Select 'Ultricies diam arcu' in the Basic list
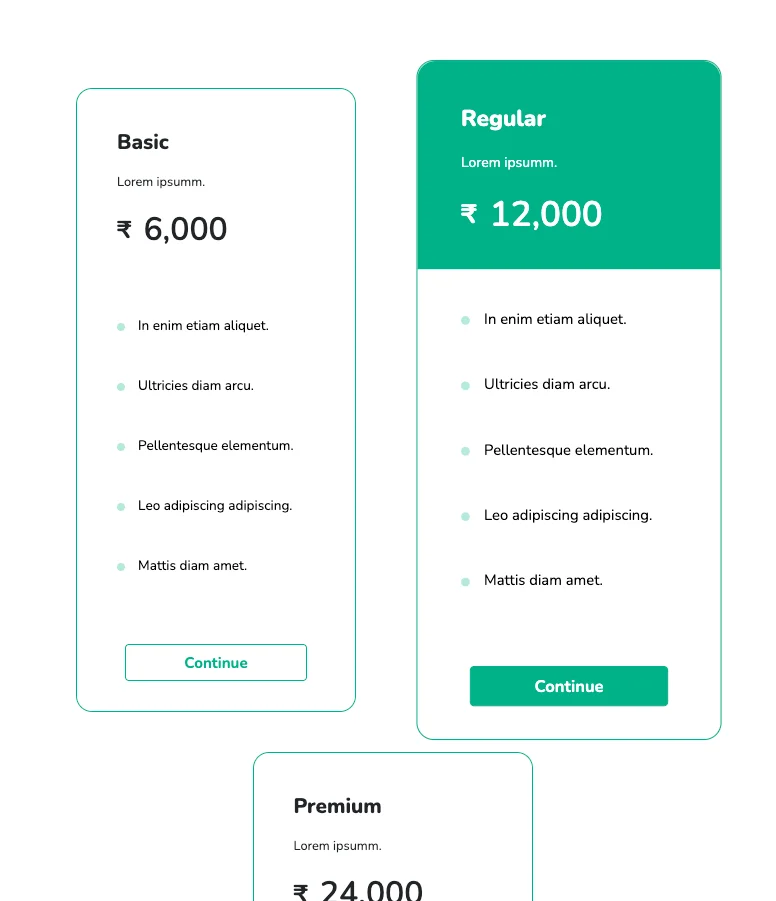 tap(196, 386)
